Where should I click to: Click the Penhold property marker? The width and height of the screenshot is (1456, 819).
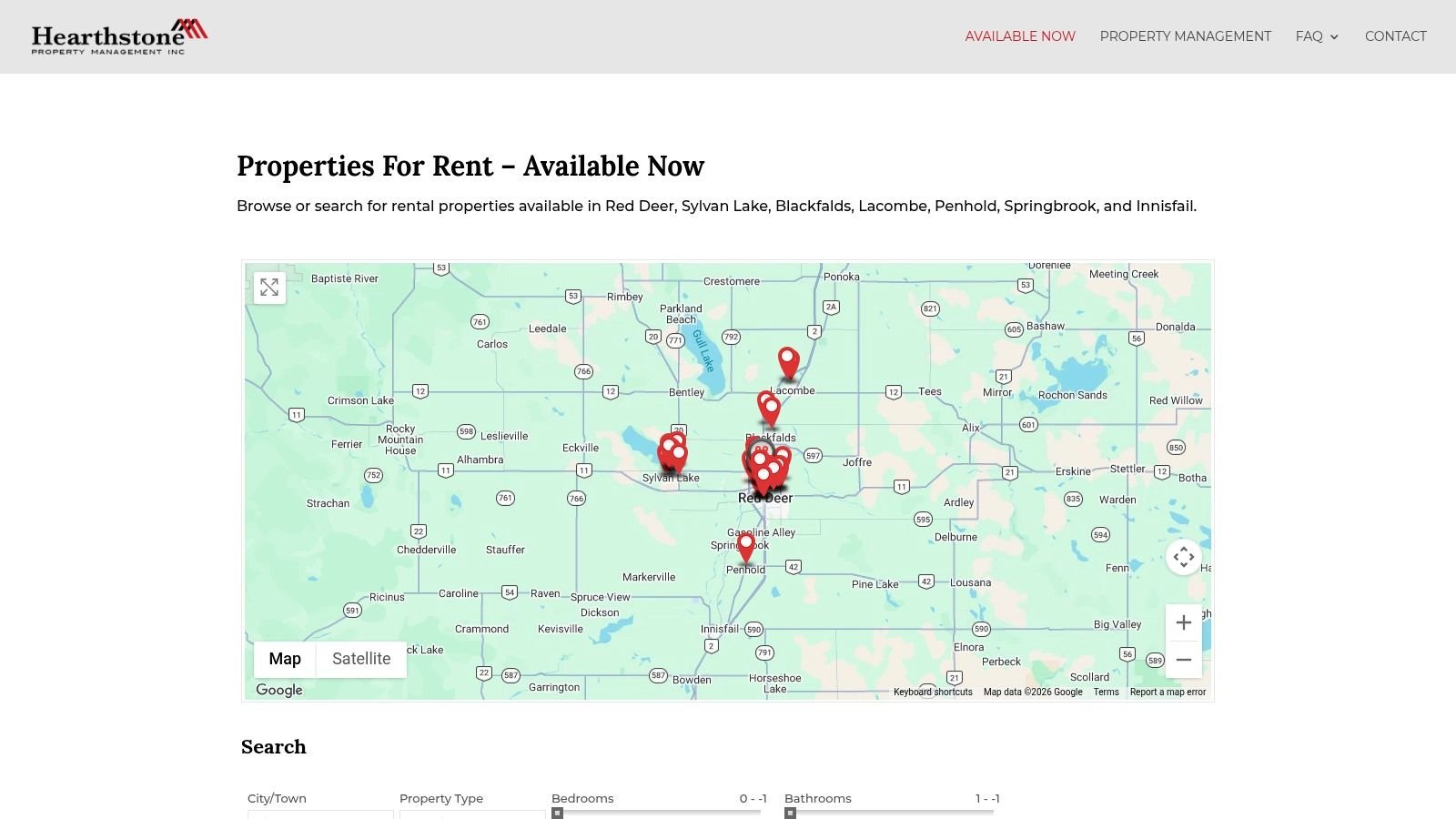(x=746, y=548)
